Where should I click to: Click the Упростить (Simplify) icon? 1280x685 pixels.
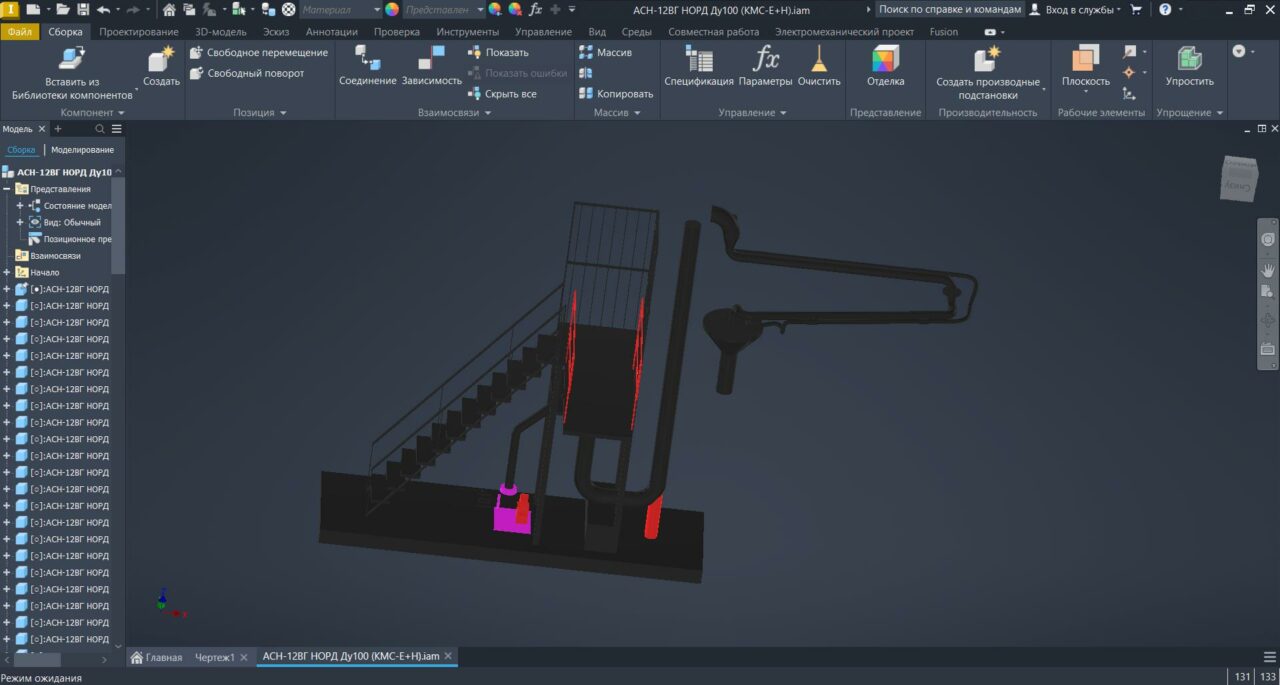tap(1189, 60)
